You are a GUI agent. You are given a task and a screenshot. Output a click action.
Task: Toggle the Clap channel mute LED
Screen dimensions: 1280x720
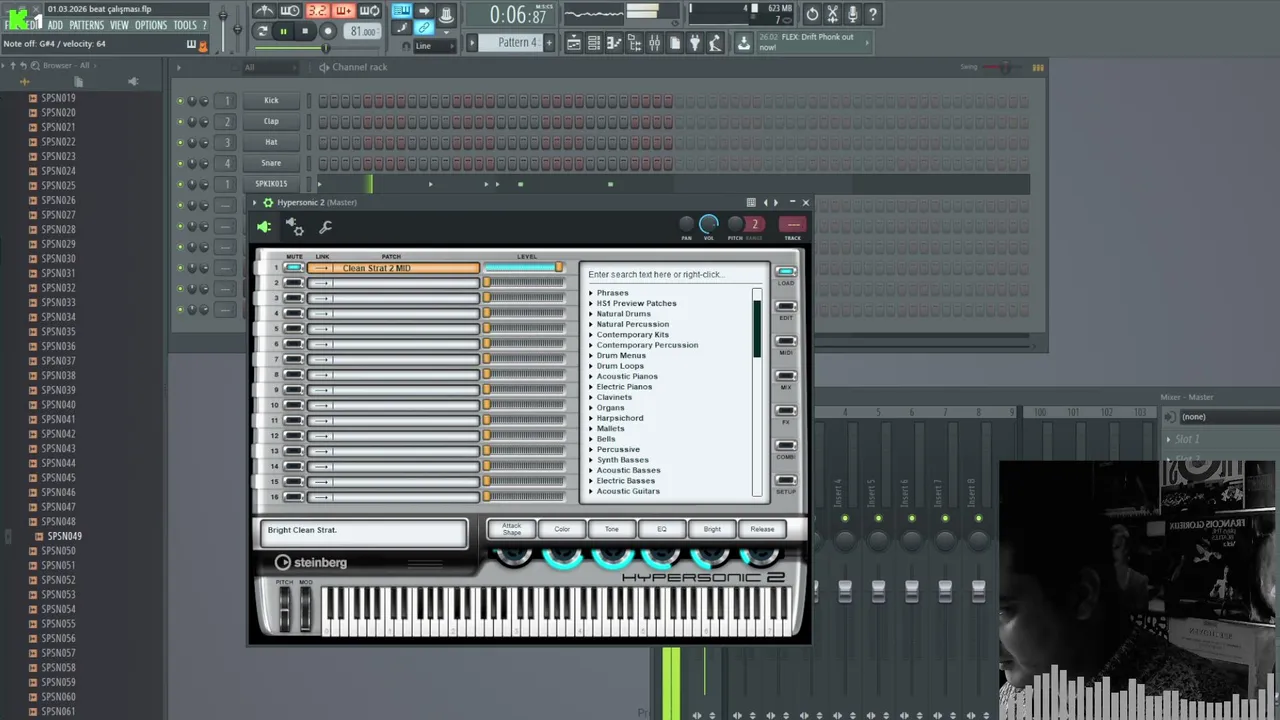(181, 122)
